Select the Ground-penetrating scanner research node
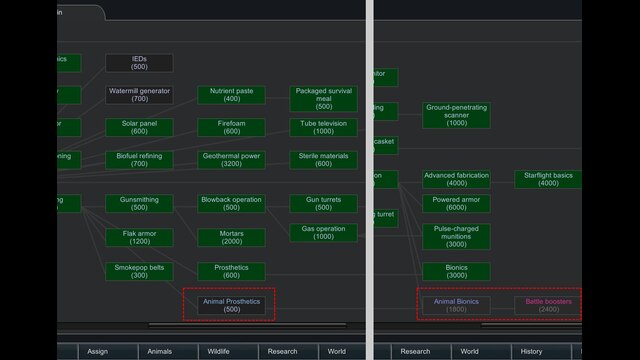 pos(456,115)
